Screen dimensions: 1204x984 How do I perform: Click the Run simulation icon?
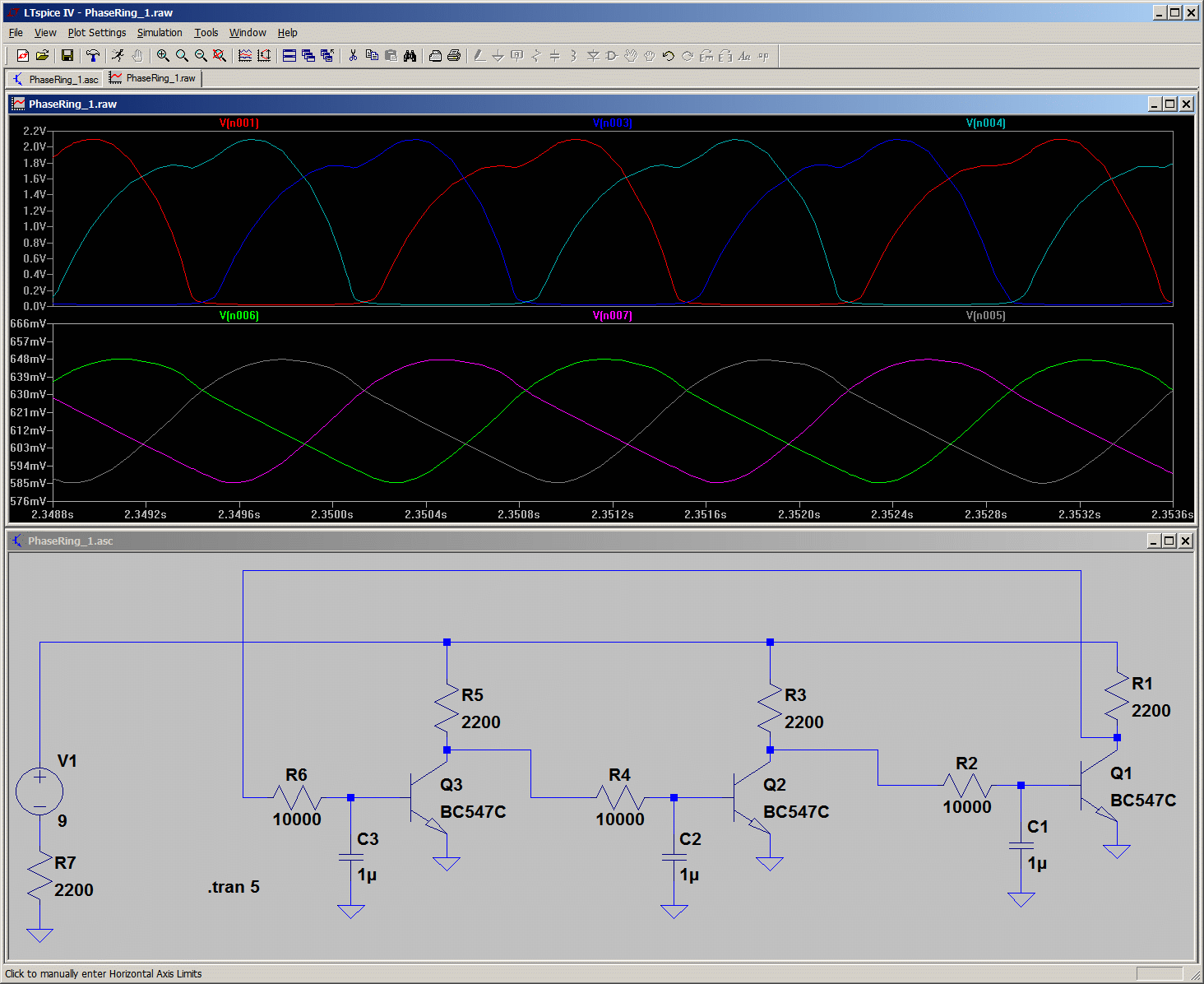click(118, 56)
